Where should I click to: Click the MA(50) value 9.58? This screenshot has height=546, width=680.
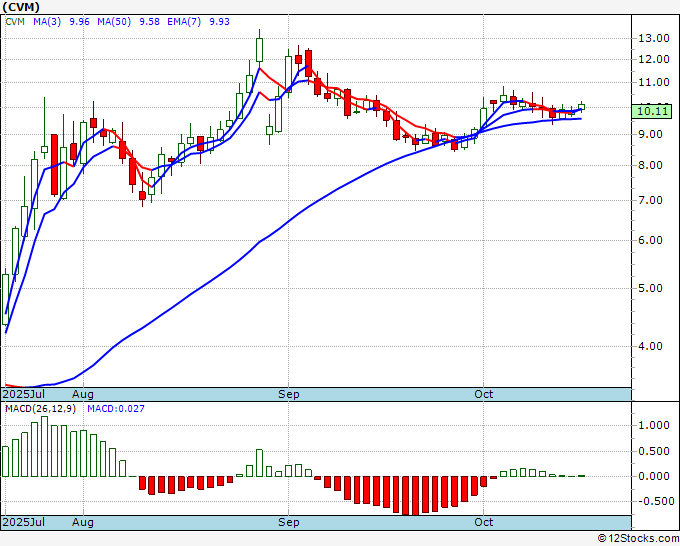(149, 22)
